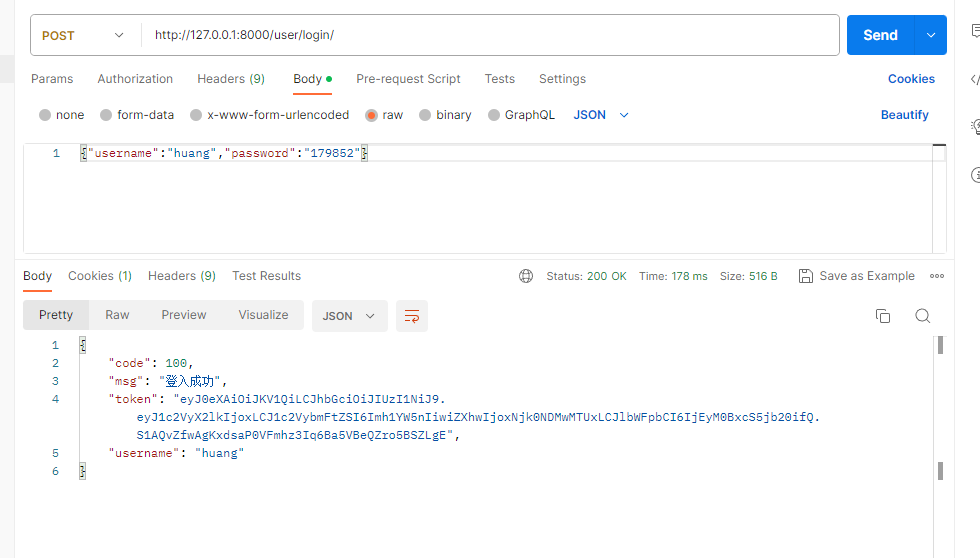Open the raw body JSON format dropdown
The height and width of the screenshot is (558, 980).
pos(601,115)
